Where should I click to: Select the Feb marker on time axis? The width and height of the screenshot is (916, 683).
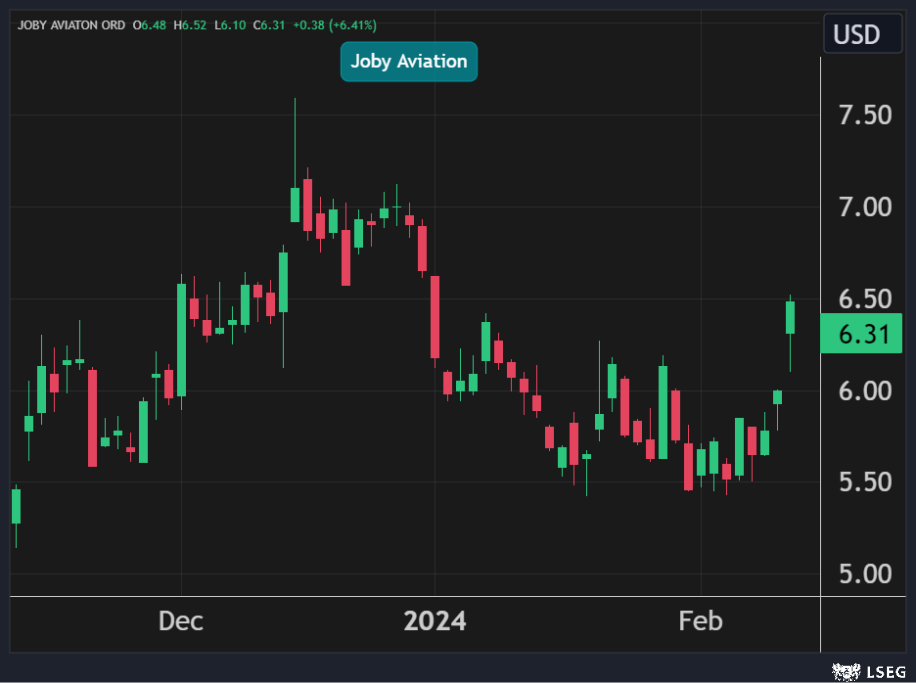(700, 621)
